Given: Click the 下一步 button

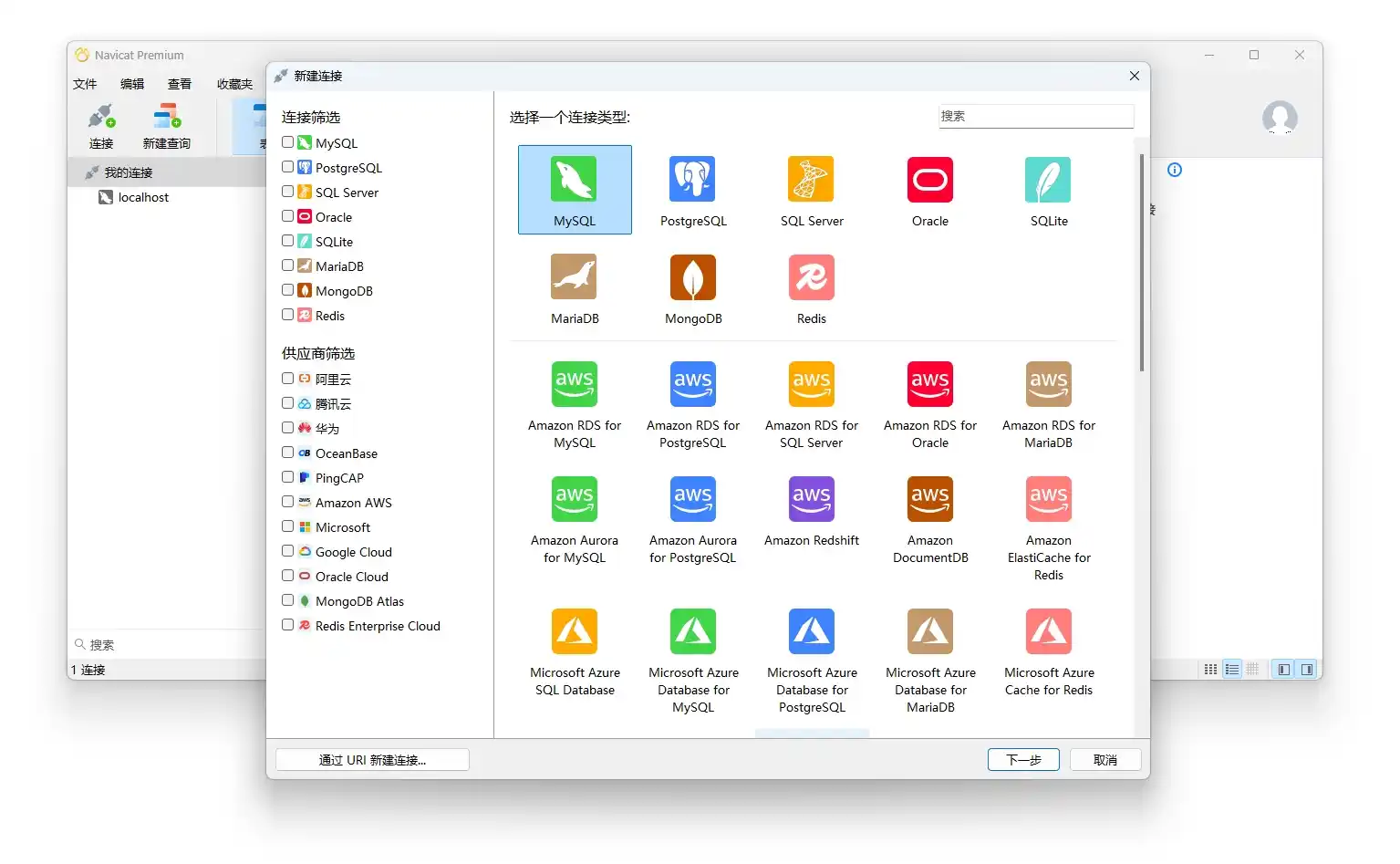Looking at the screenshot, I should click(x=1023, y=760).
